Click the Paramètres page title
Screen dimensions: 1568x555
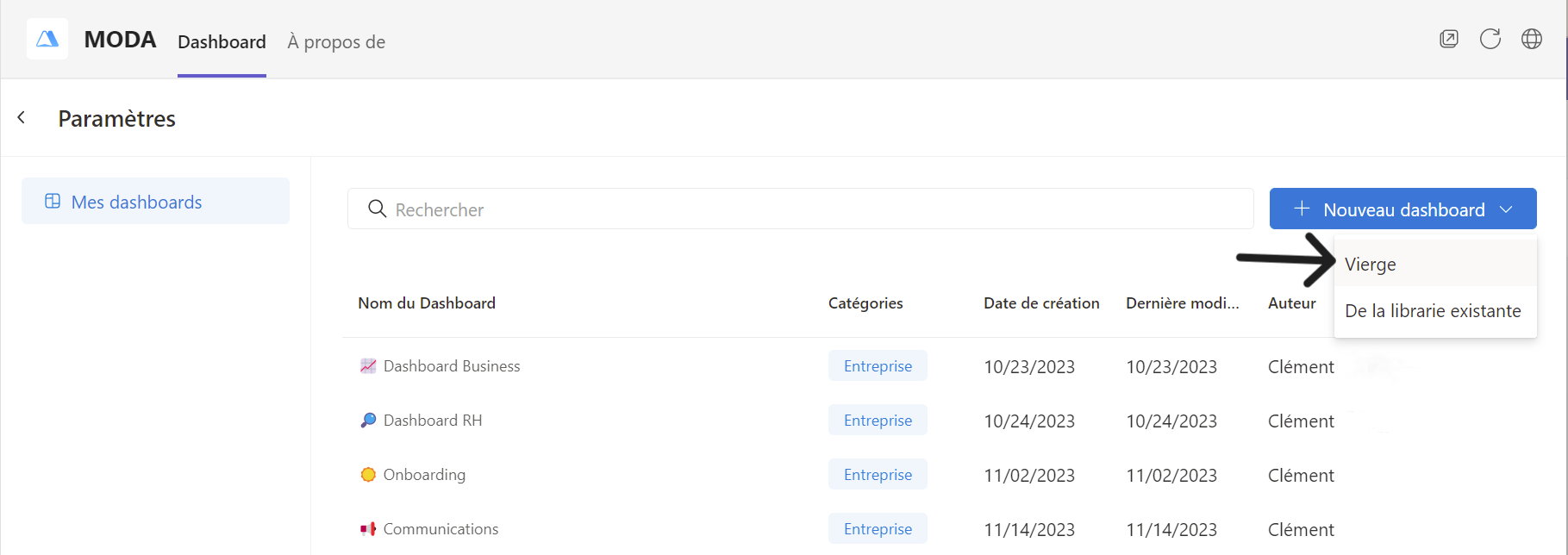(x=116, y=118)
